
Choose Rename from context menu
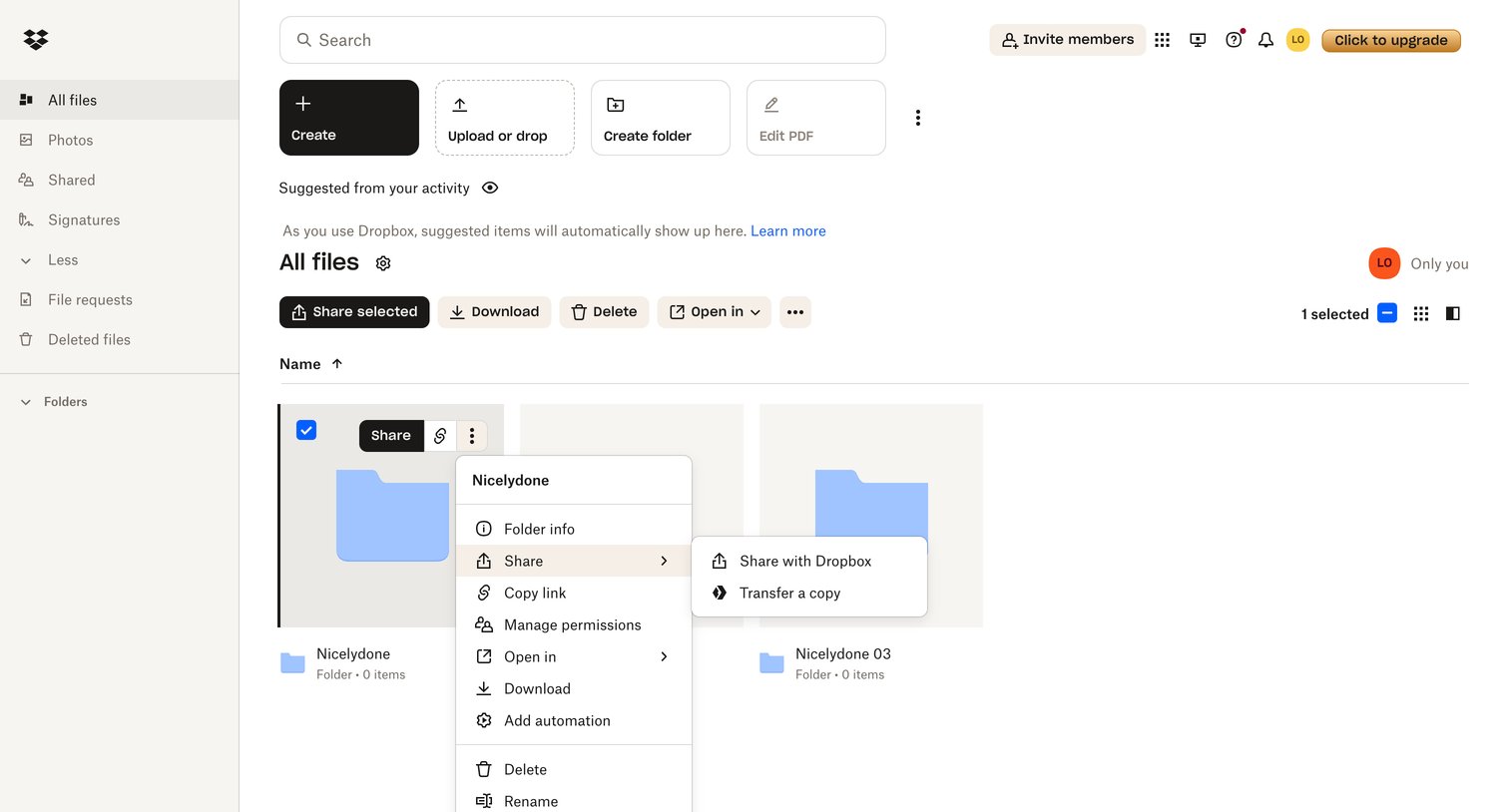tap(574, 801)
